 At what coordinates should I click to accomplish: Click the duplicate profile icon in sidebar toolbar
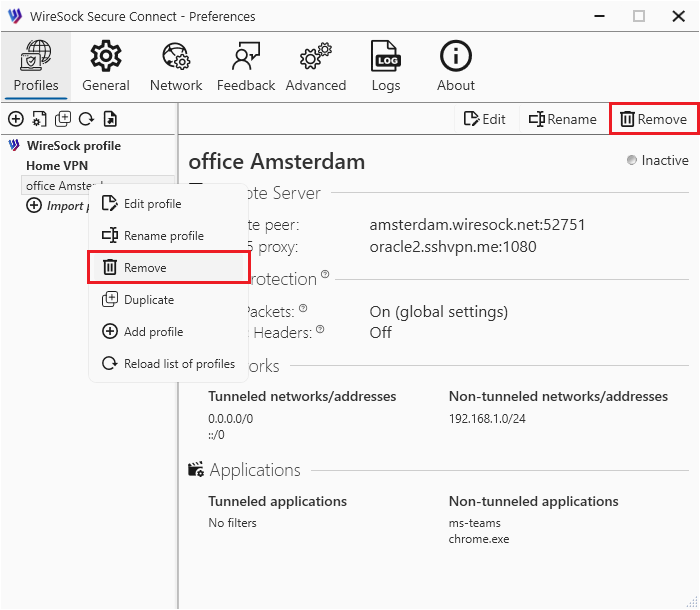(x=62, y=119)
